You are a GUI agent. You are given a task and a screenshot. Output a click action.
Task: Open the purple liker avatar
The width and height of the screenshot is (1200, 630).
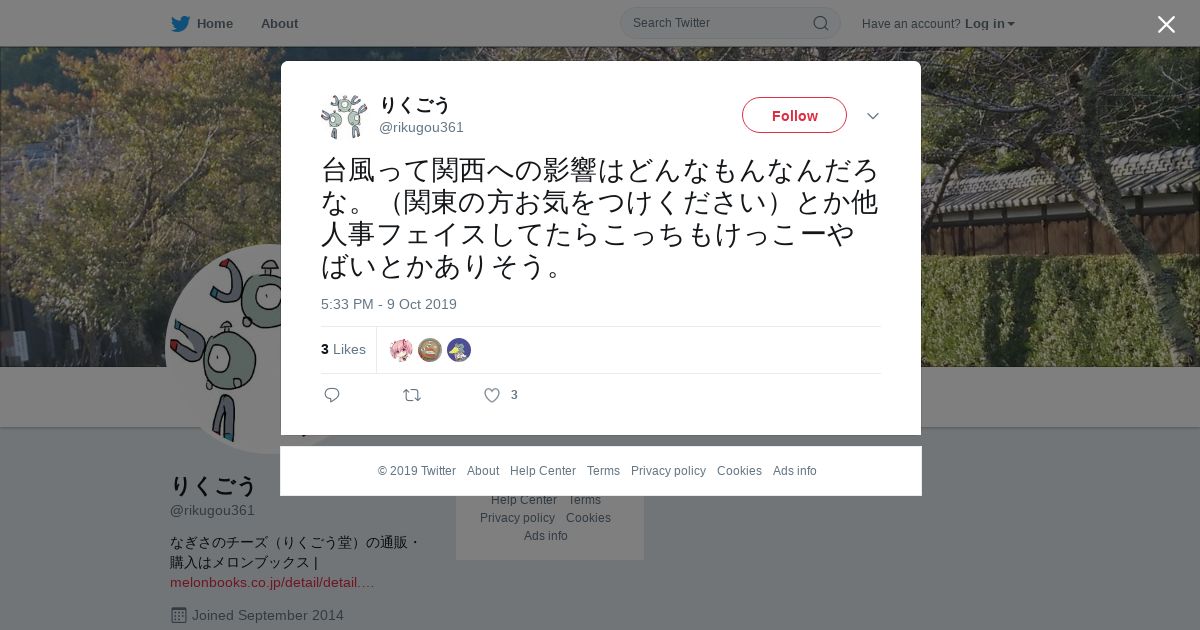(459, 350)
